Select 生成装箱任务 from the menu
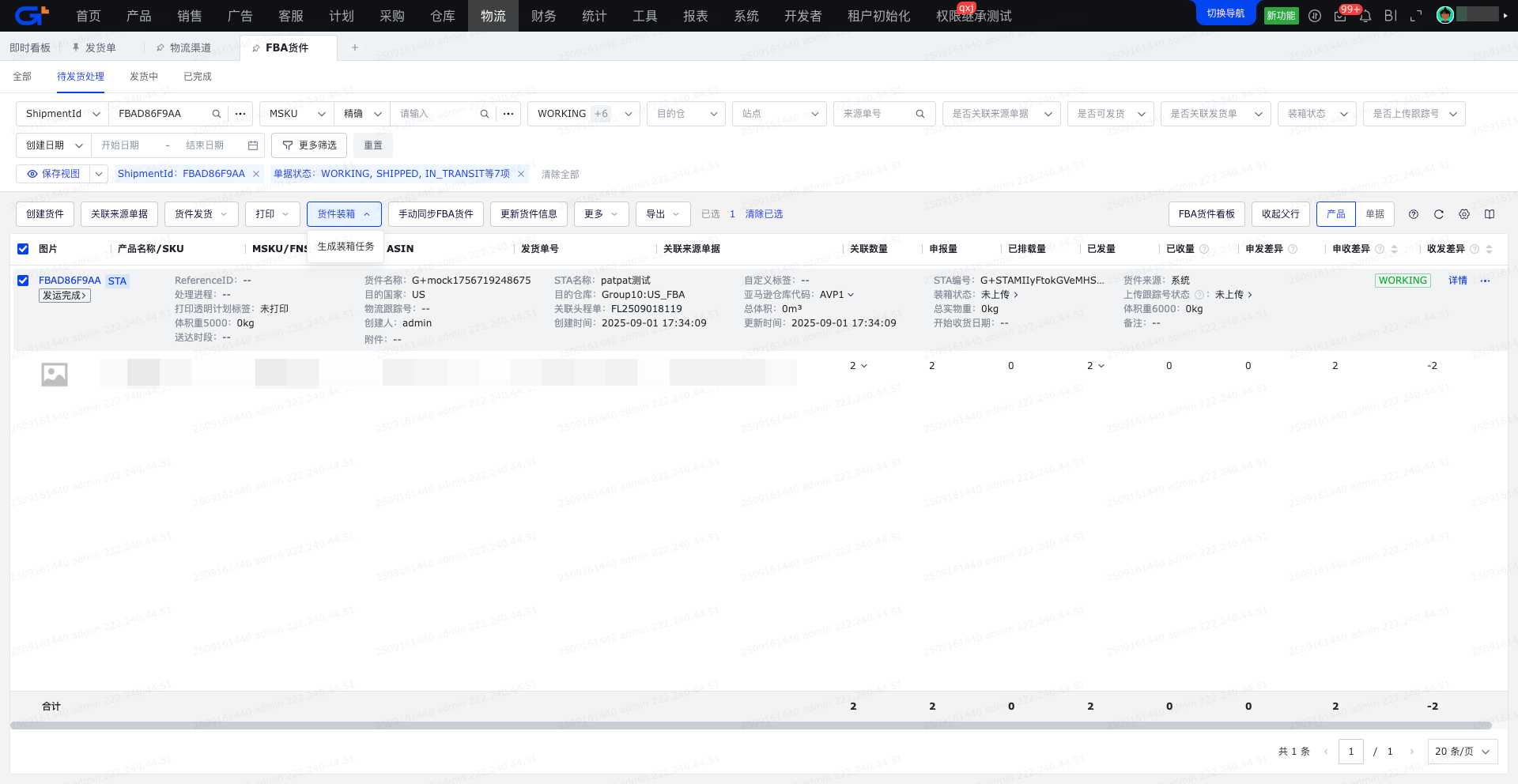This screenshot has height=784, width=1518. coord(346,247)
